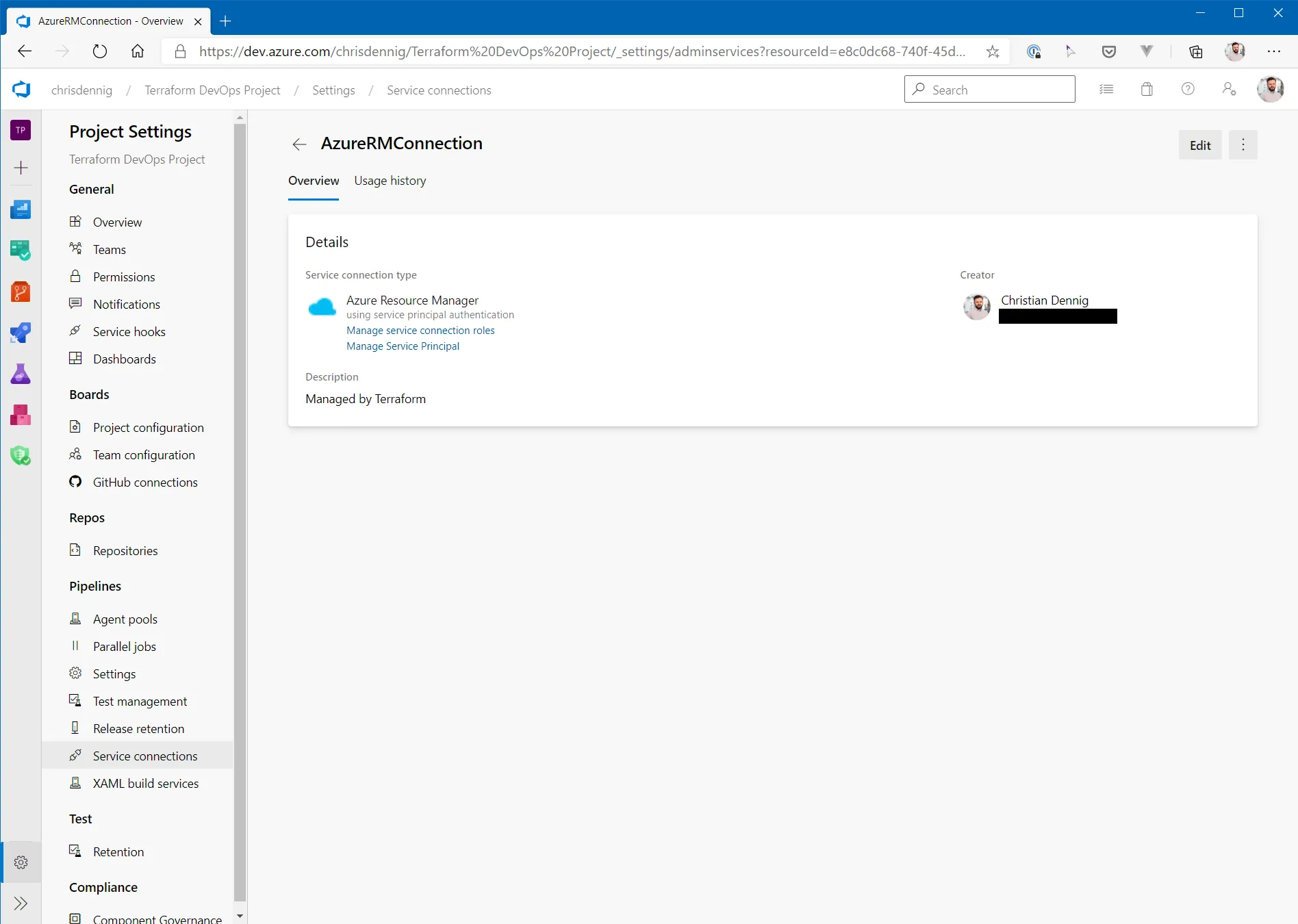Open the More actions vertical ellipsis menu

click(1243, 145)
